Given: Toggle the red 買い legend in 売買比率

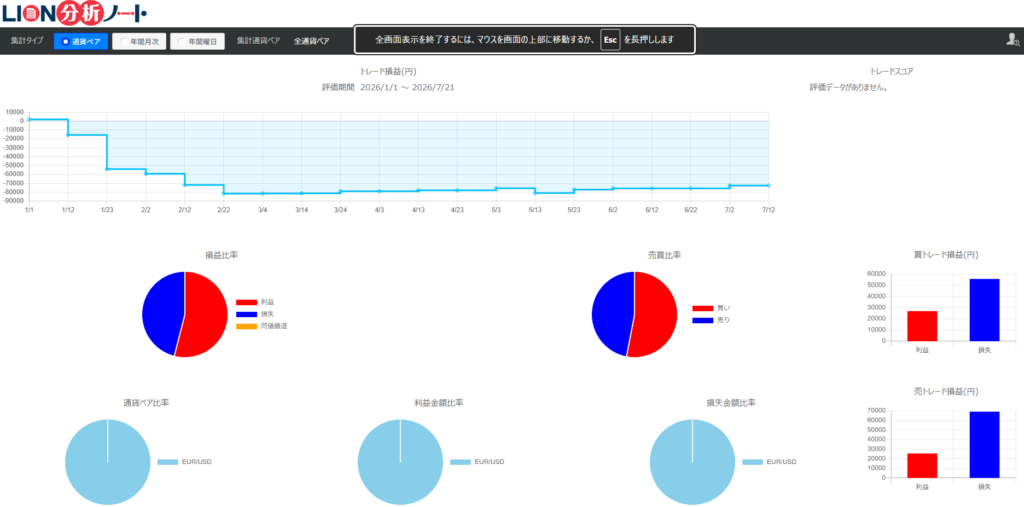Looking at the screenshot, I should coord(712,308).
